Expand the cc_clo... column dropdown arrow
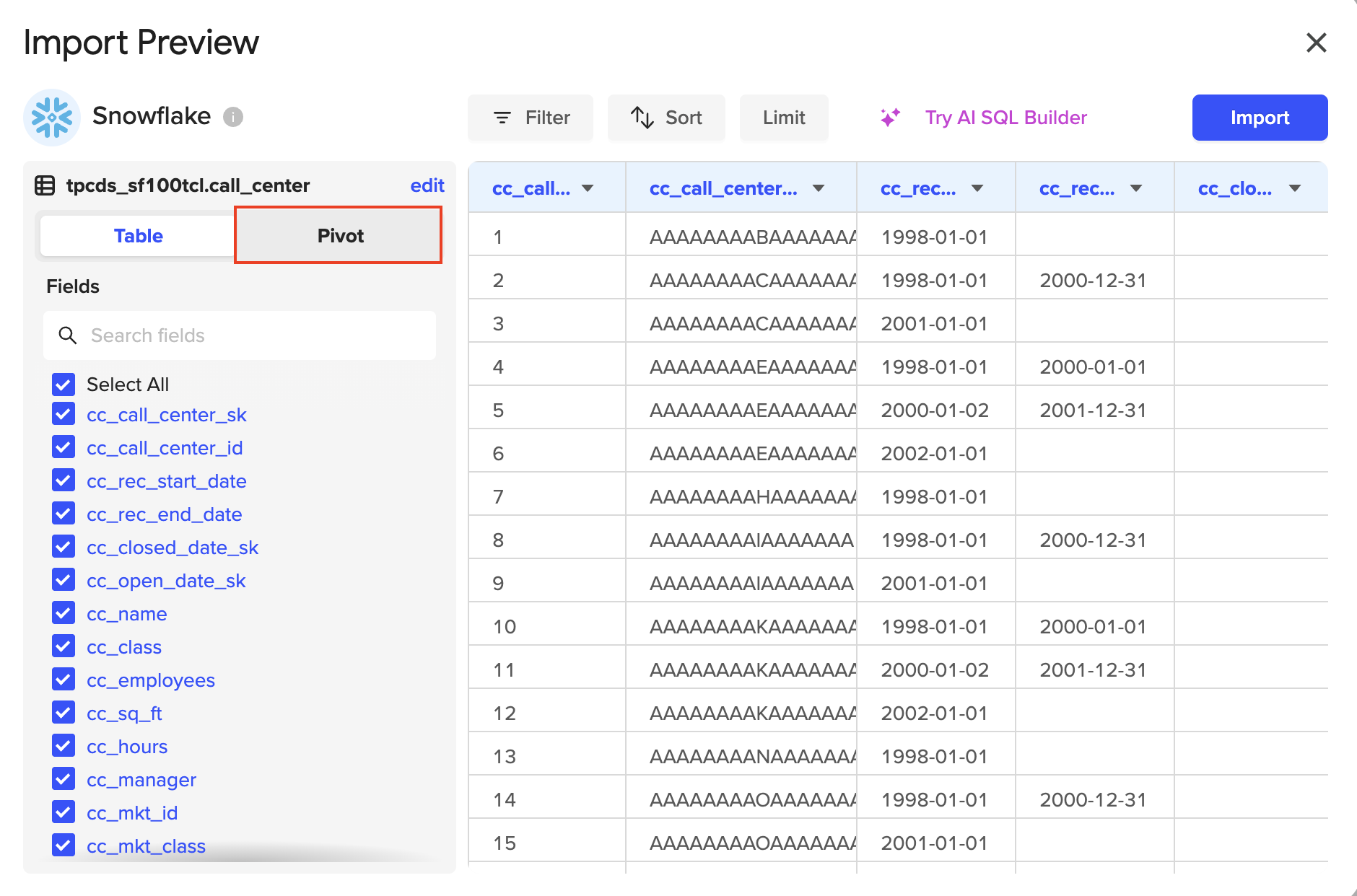This screenshot has height=896, width=1357. click(1295, 188)
